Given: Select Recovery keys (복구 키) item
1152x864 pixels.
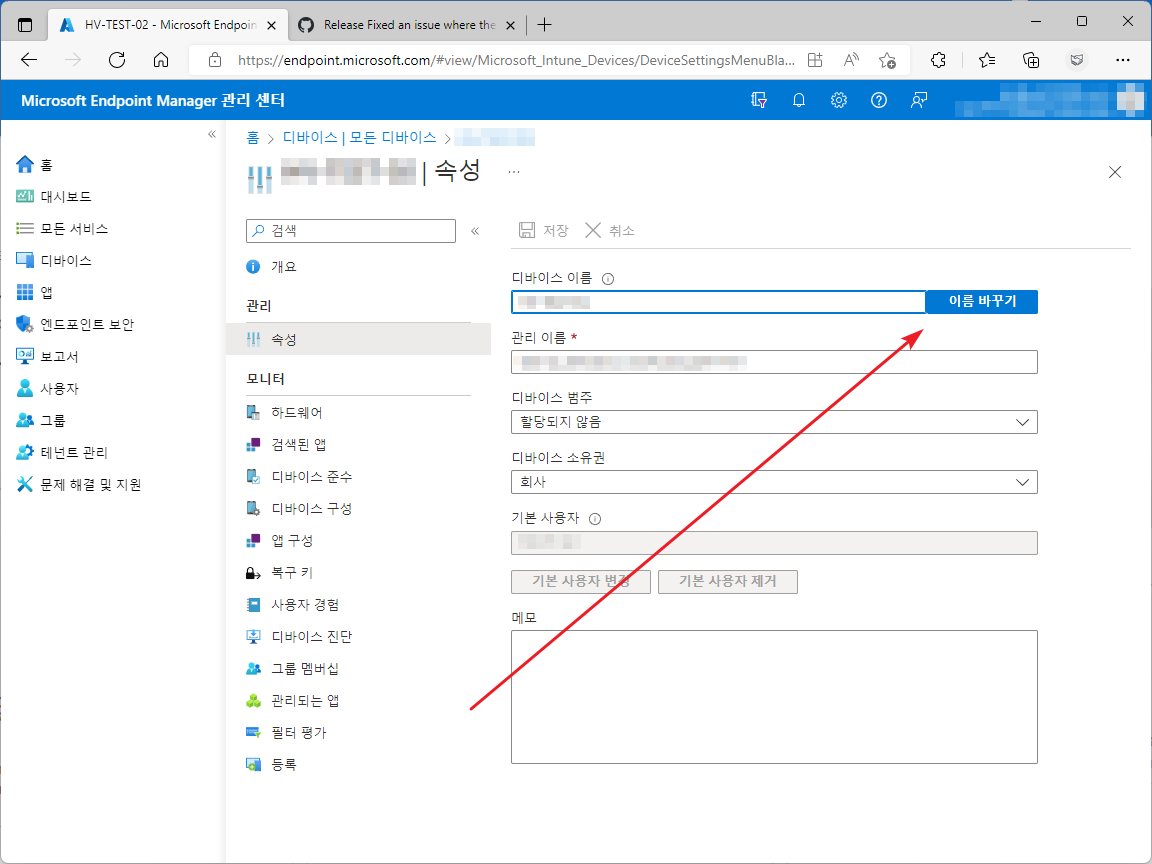Looking at the screenshot, I should [x=279, y=572].
